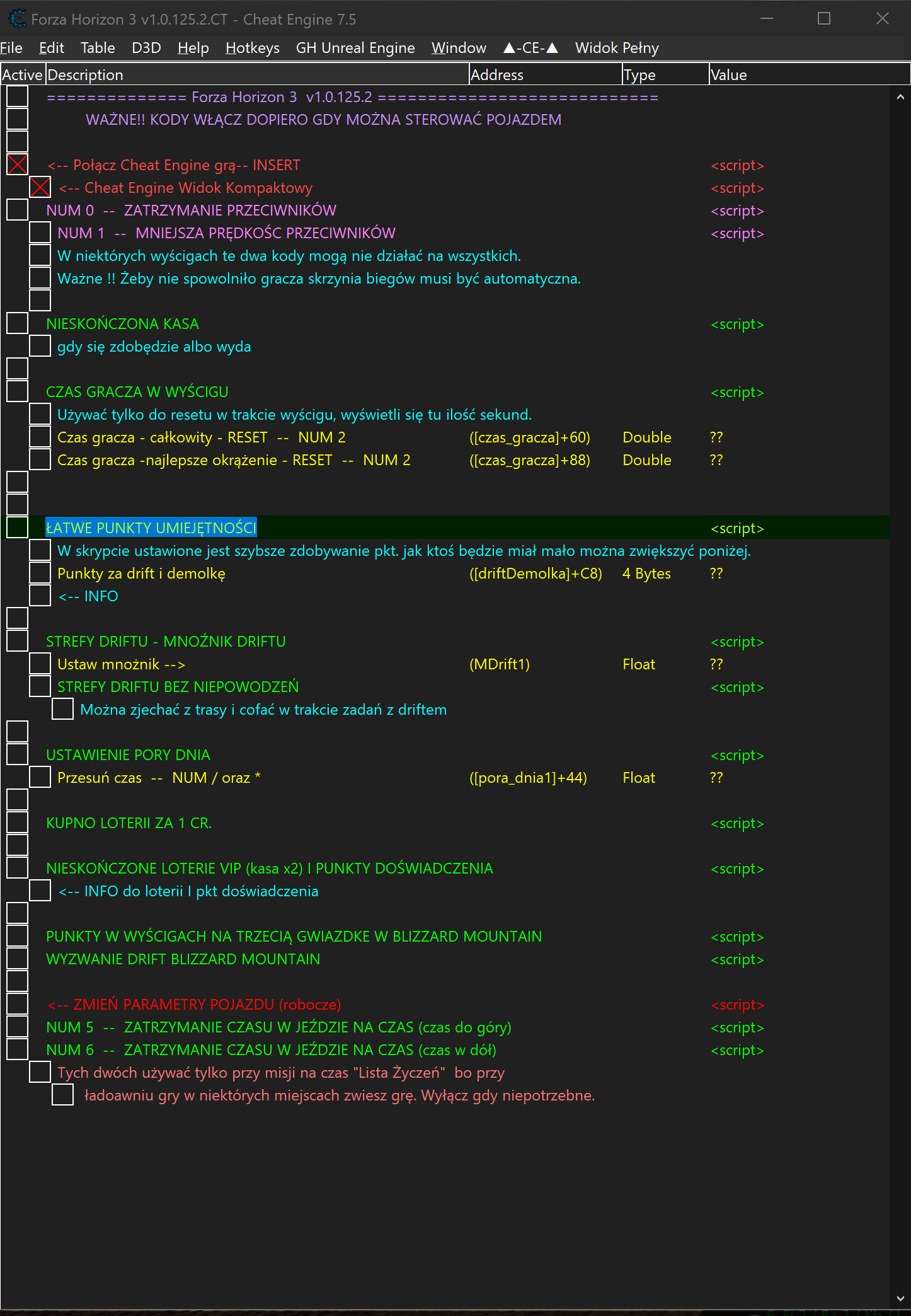Click the (MDrift1) address cell
911x1316 pixels.
[500, 664]
